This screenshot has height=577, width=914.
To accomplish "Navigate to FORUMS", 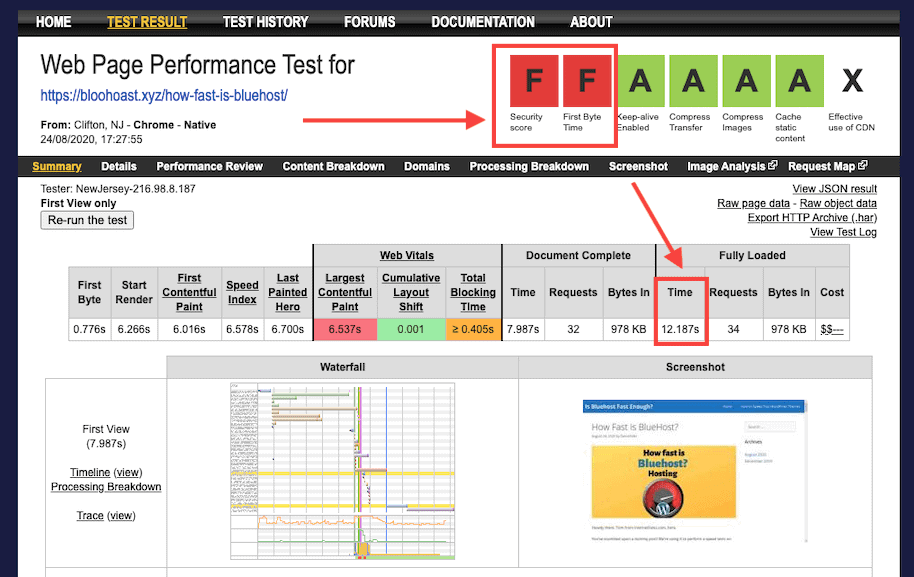I will tap(370, 22).
